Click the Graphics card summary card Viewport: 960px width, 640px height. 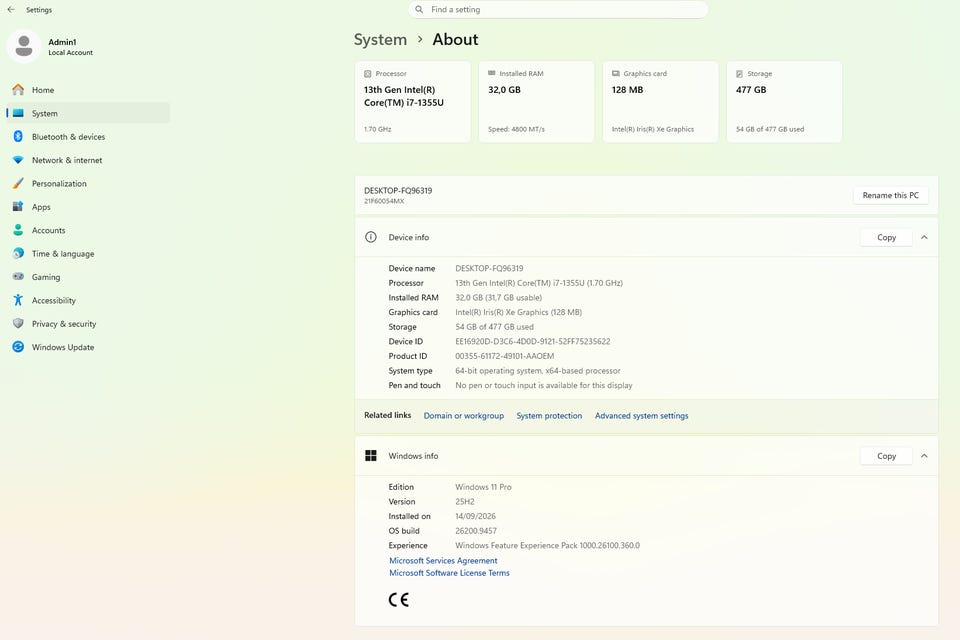click(x=660, y=102)
